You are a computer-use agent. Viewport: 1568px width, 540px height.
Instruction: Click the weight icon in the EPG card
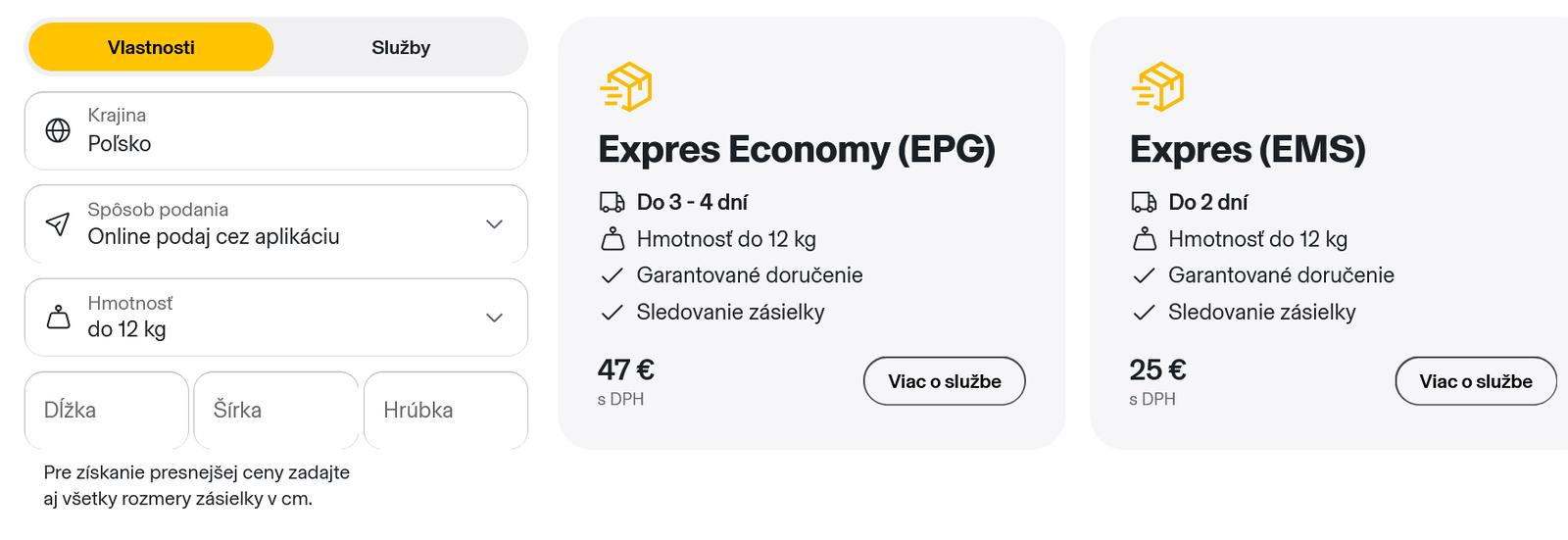tap(612, 239)
